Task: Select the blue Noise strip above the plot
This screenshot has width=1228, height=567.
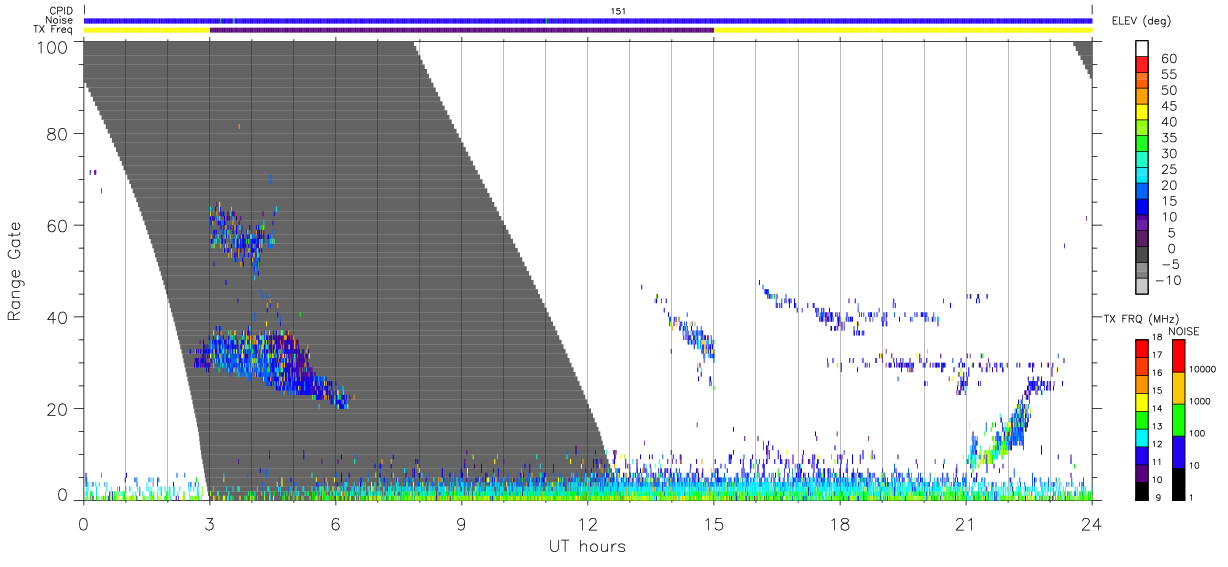Action: click(x=588, y=20)
